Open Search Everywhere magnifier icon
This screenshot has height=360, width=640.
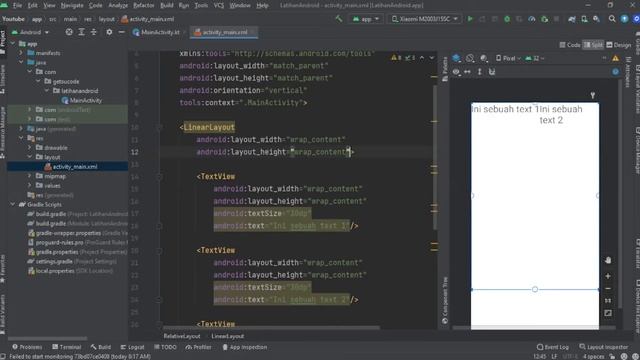tap(612, 19)
